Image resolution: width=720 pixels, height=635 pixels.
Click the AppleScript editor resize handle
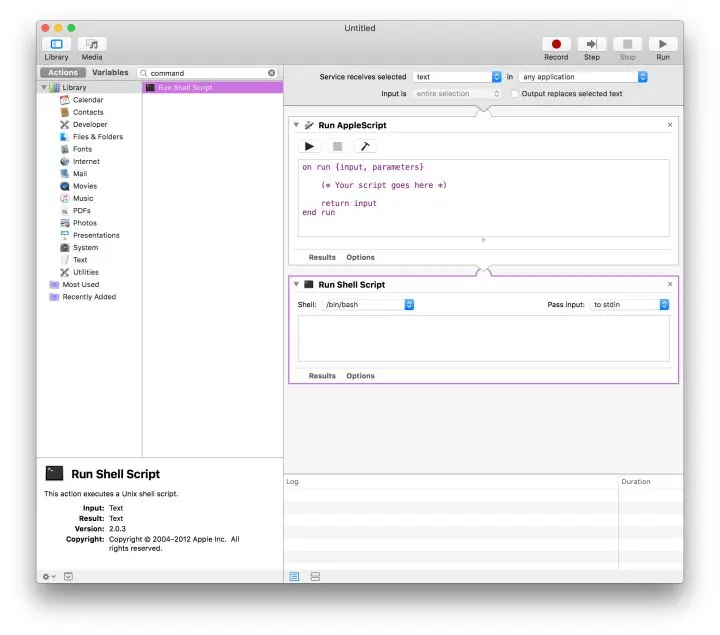483,240
